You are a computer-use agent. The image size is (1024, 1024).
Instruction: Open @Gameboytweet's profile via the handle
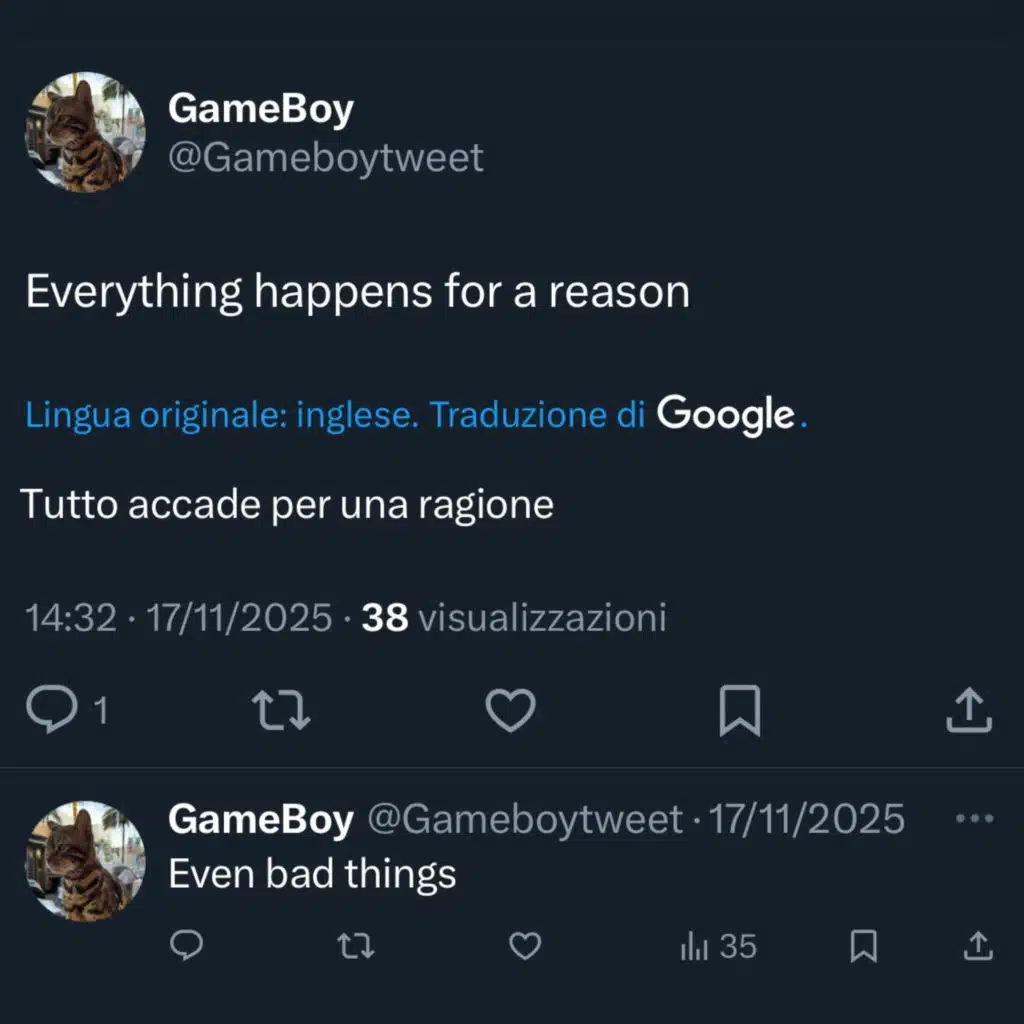click(x=327, y=157)
